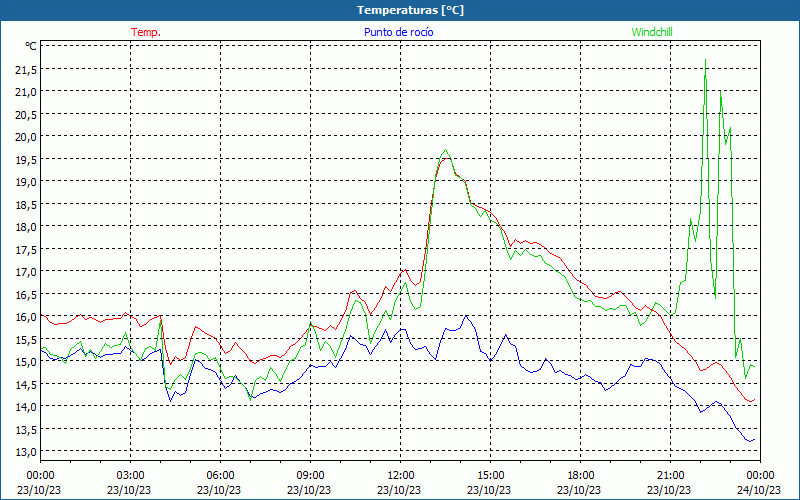
Task: Click the 20,5 y-axis value
Action: click(x=26, y=115)
